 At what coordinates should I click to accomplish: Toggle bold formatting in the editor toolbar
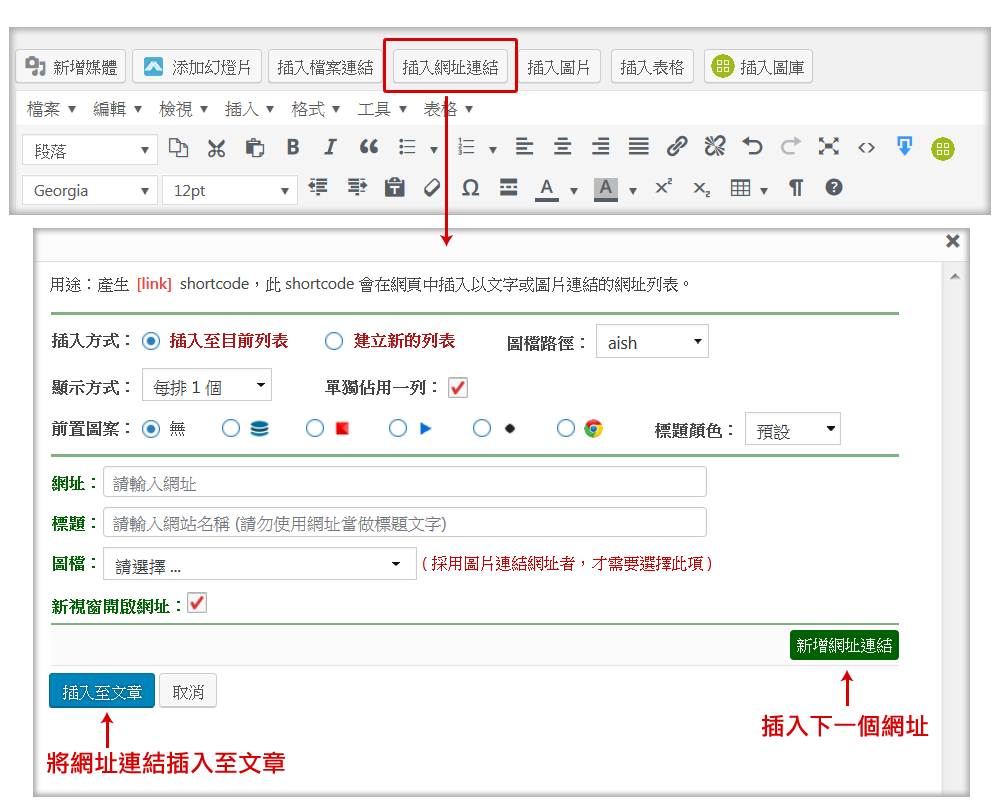coord(292,147)
